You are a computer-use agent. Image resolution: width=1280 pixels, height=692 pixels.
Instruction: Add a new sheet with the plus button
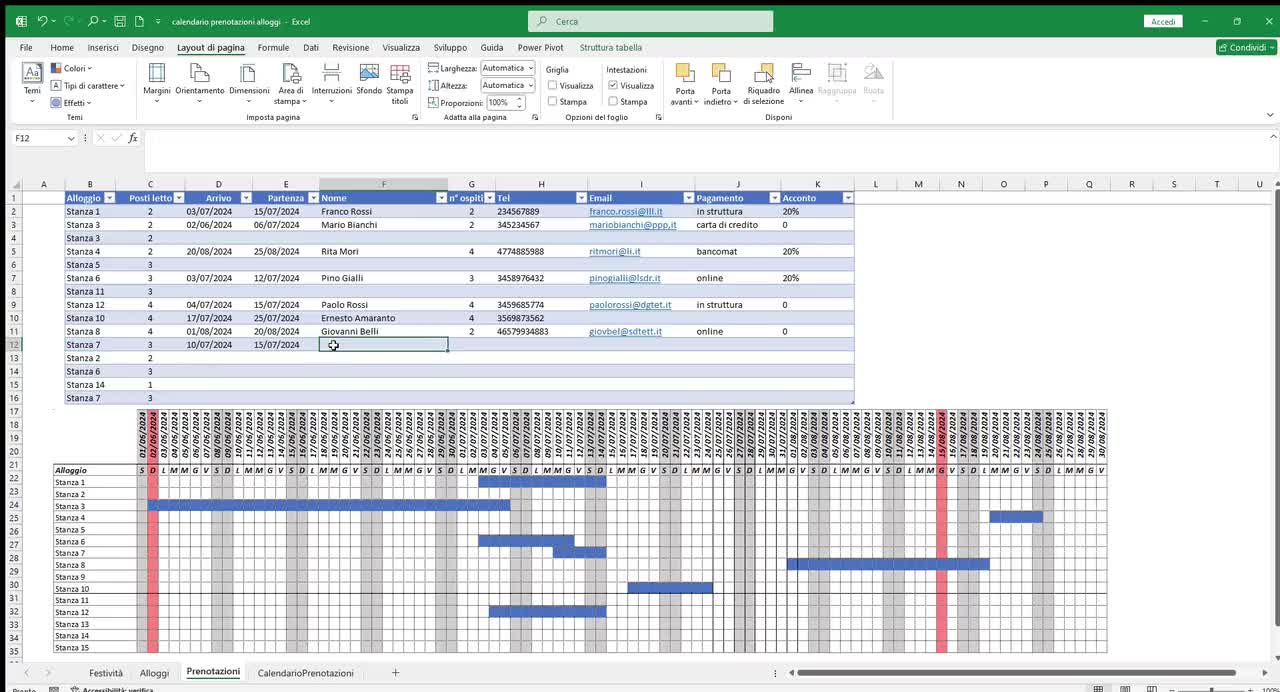point(395,673)
